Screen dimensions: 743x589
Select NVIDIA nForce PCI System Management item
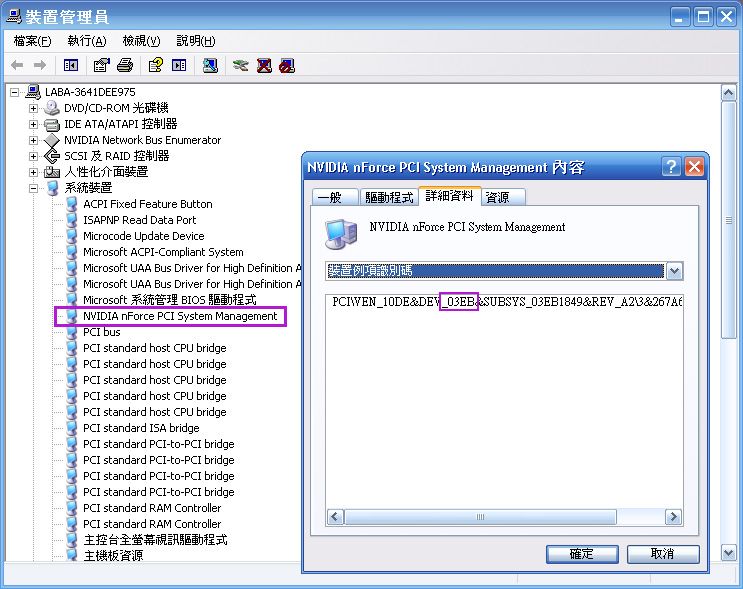tap(180, 317)
